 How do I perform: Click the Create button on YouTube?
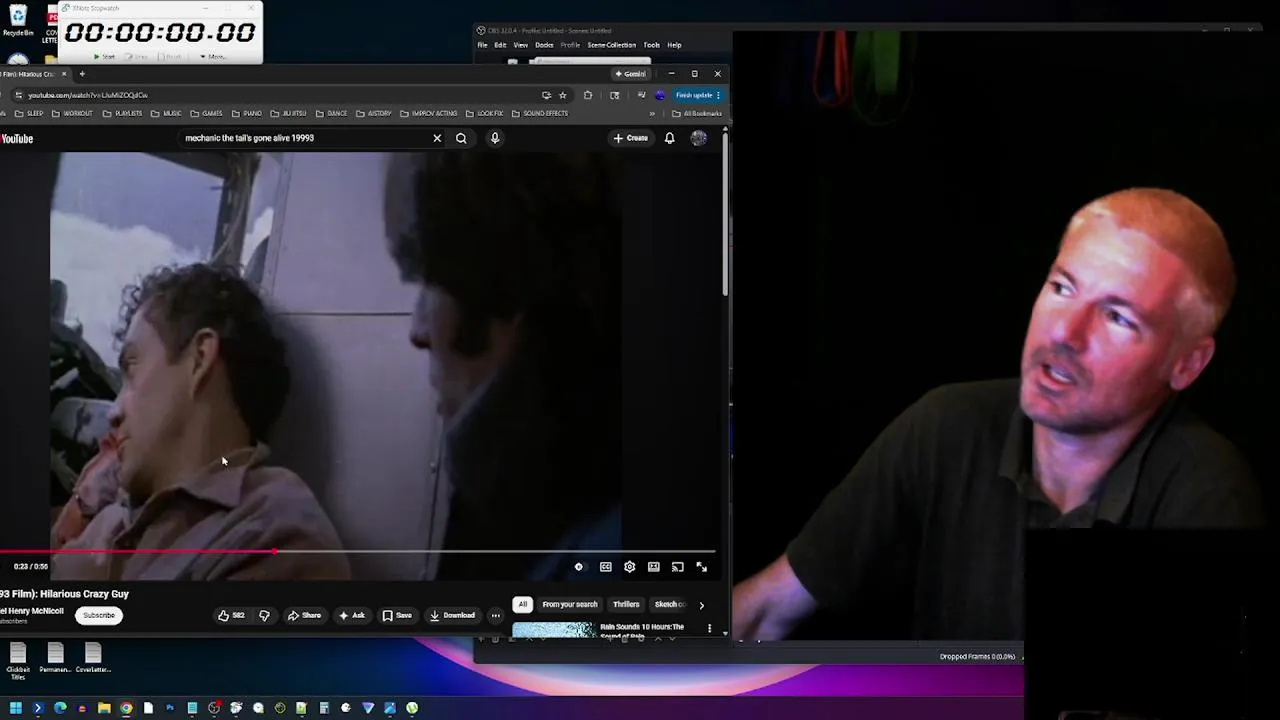631,138
